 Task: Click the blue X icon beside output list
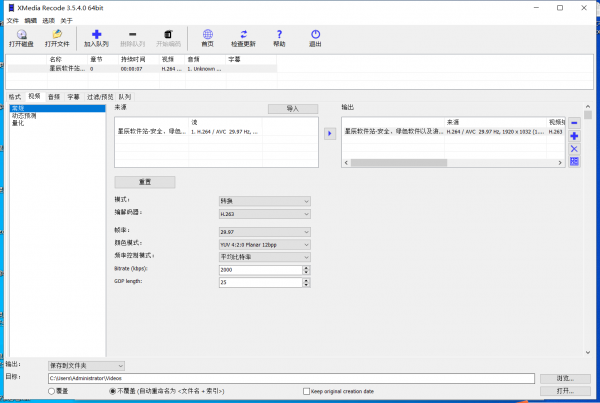coord(574,149)
